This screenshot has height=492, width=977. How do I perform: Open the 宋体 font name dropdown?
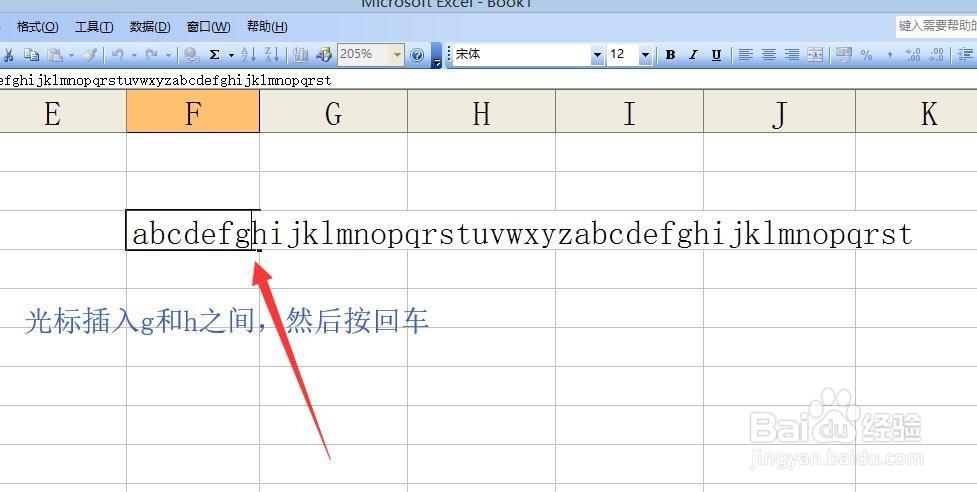[x=597, y=55]
